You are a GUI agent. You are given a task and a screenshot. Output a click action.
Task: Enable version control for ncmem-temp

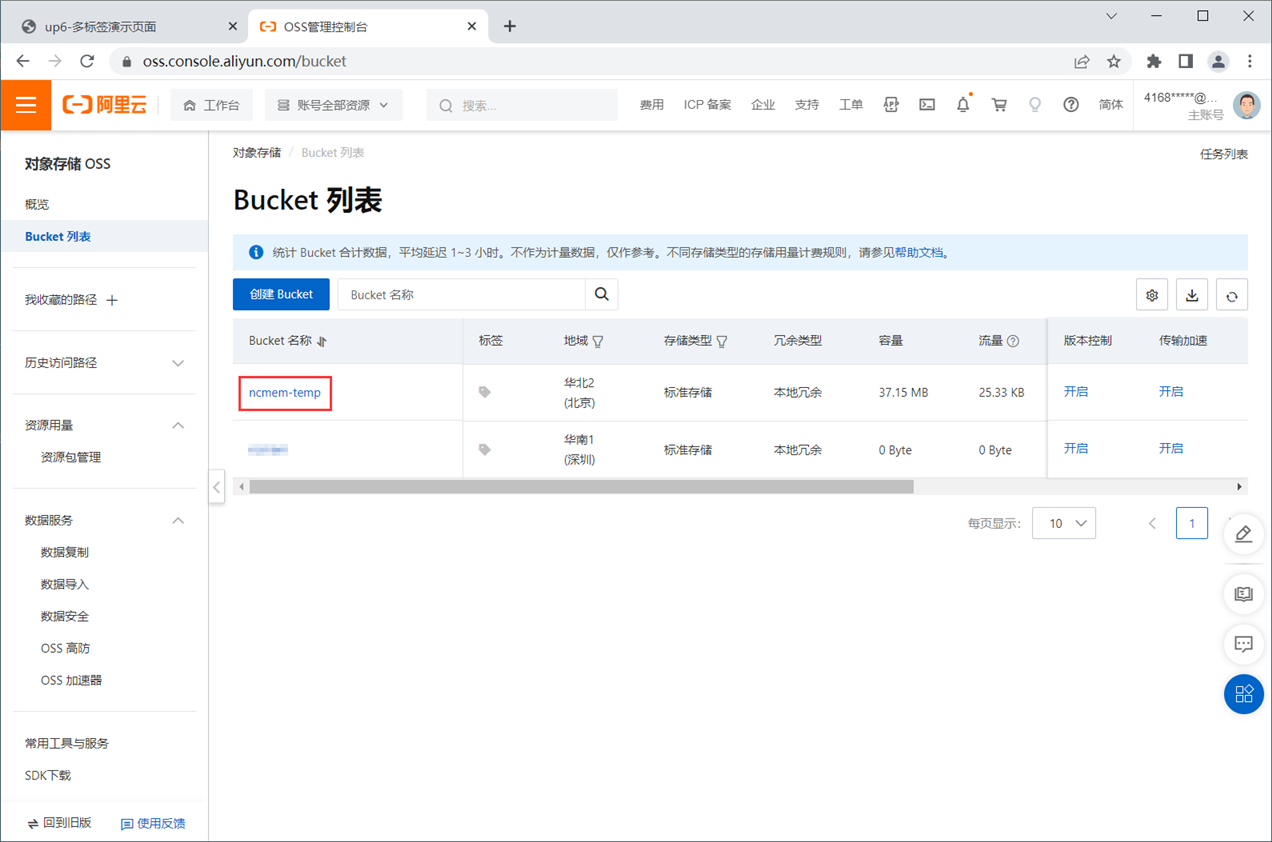click(1076, 392)
